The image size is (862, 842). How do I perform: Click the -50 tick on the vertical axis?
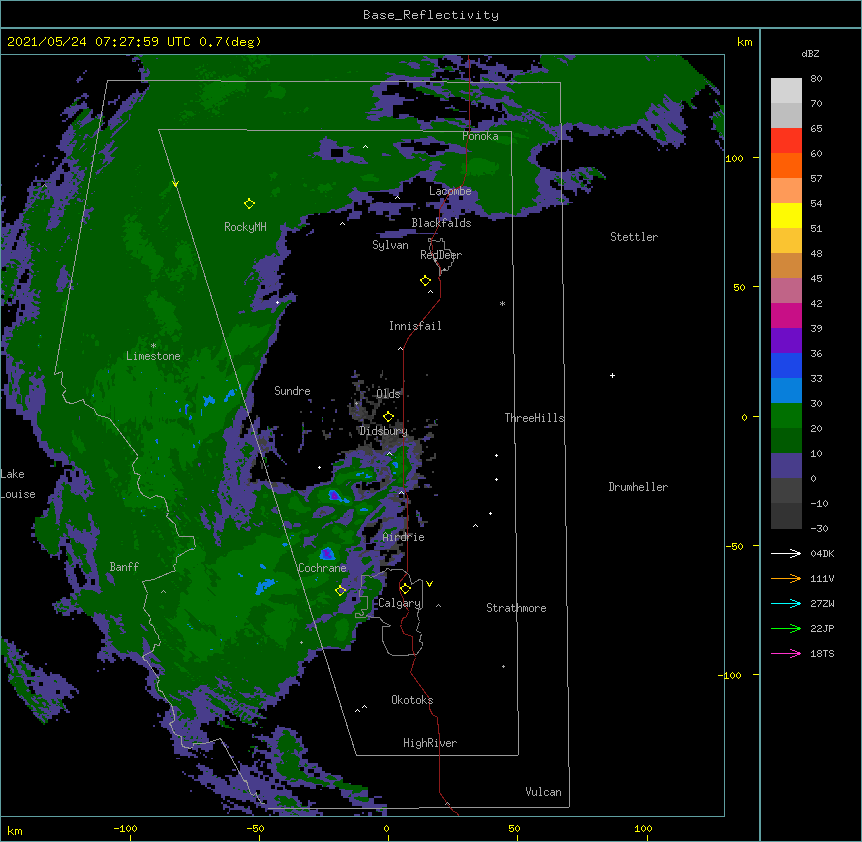click(x=734, y=546)
